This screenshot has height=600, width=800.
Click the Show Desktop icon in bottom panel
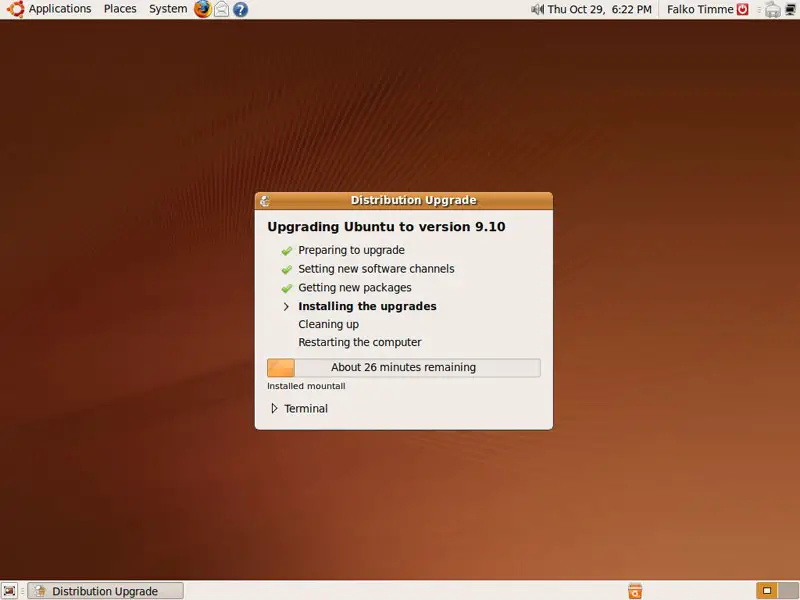click(10, 591)
